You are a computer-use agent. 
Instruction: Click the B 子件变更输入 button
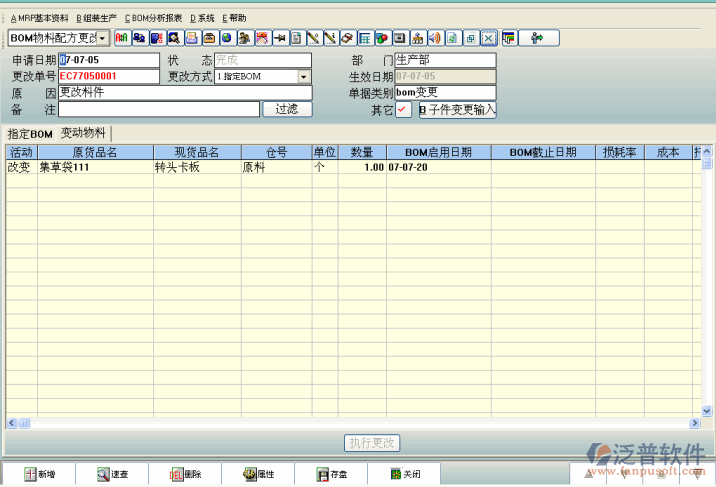click(457, 110)
